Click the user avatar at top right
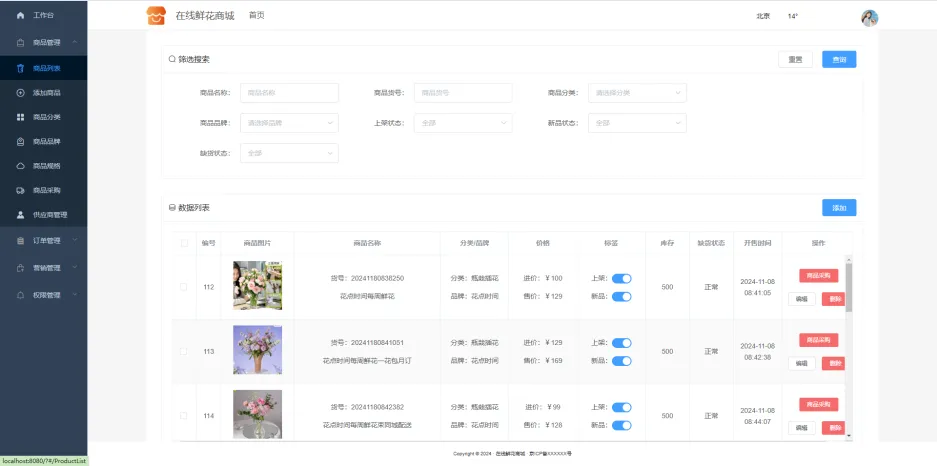 click(x=869, y=17)
